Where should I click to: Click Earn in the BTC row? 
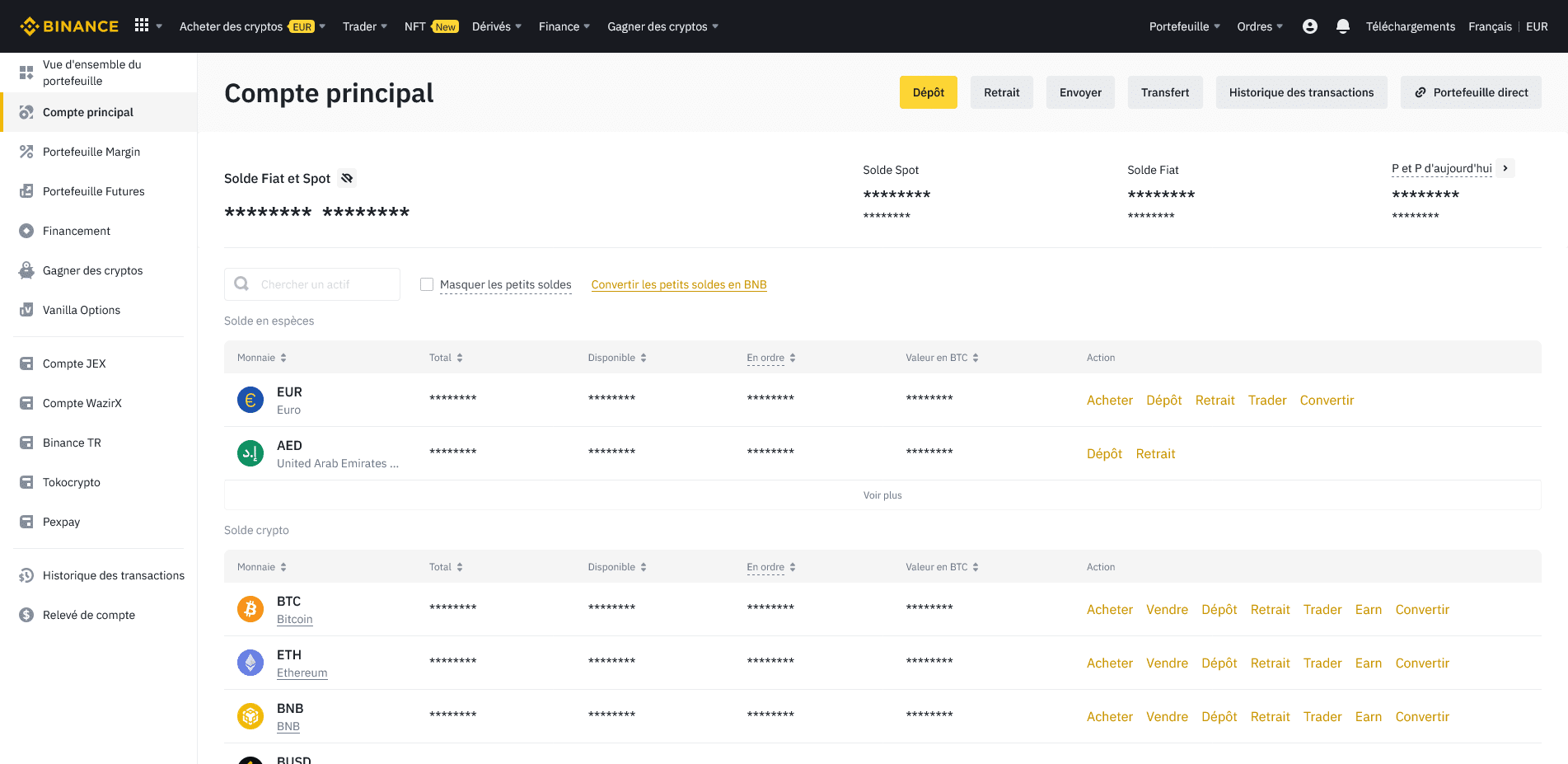click(1369, 609)
